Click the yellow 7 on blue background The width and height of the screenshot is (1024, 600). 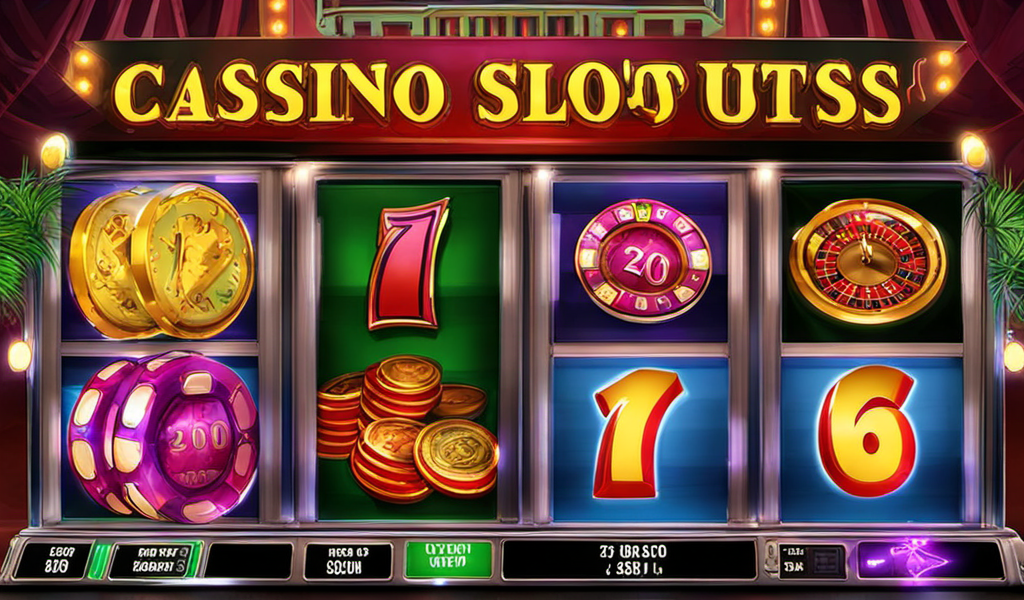[x=636, y=434]
